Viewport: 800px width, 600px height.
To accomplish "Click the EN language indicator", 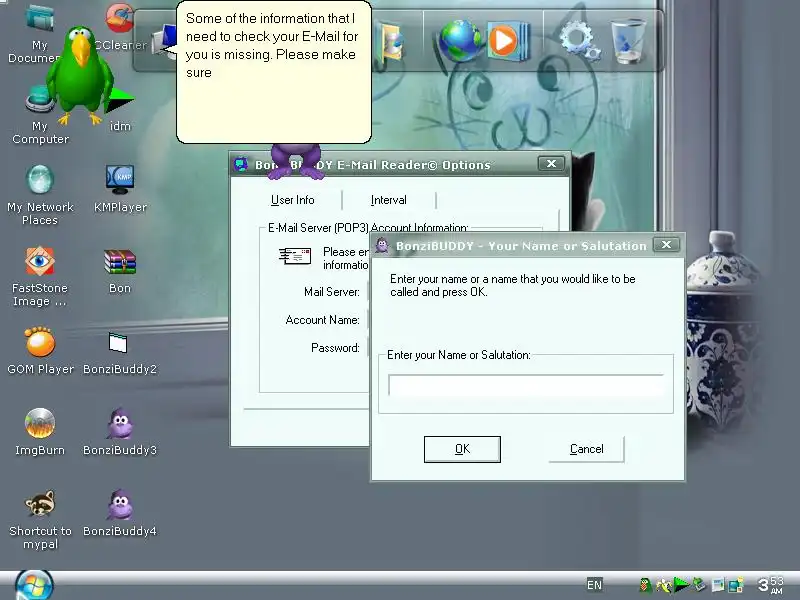I will (x=594, y=585).
